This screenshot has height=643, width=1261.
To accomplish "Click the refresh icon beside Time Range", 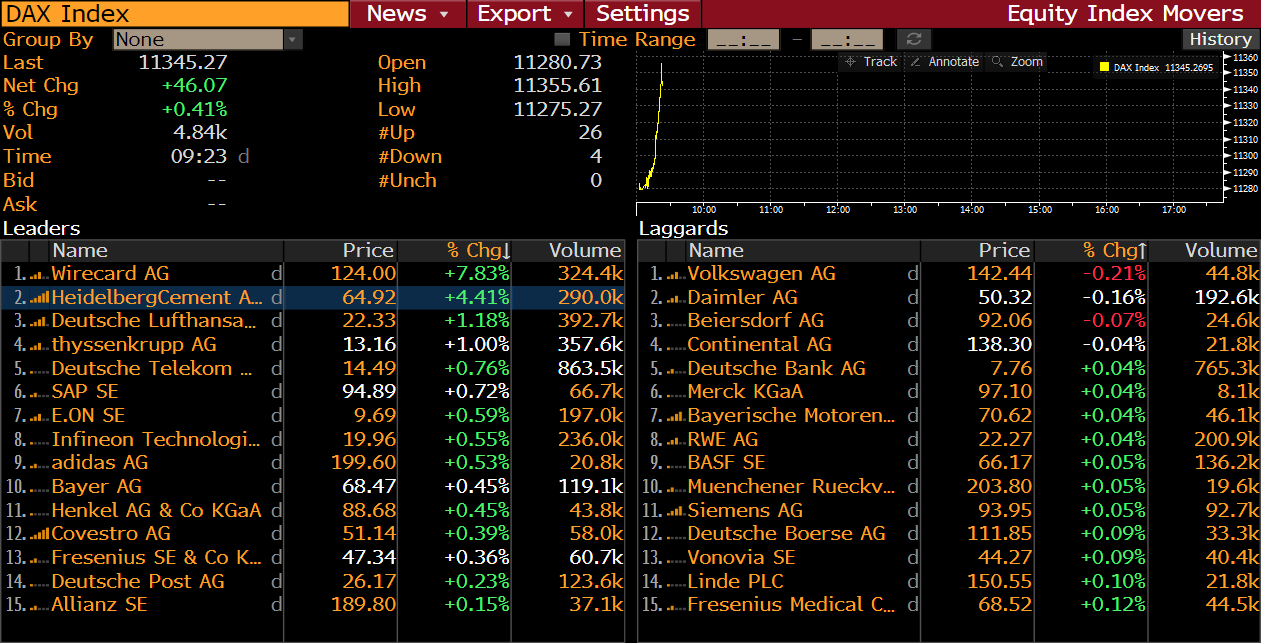I will [x=912, y=39].
